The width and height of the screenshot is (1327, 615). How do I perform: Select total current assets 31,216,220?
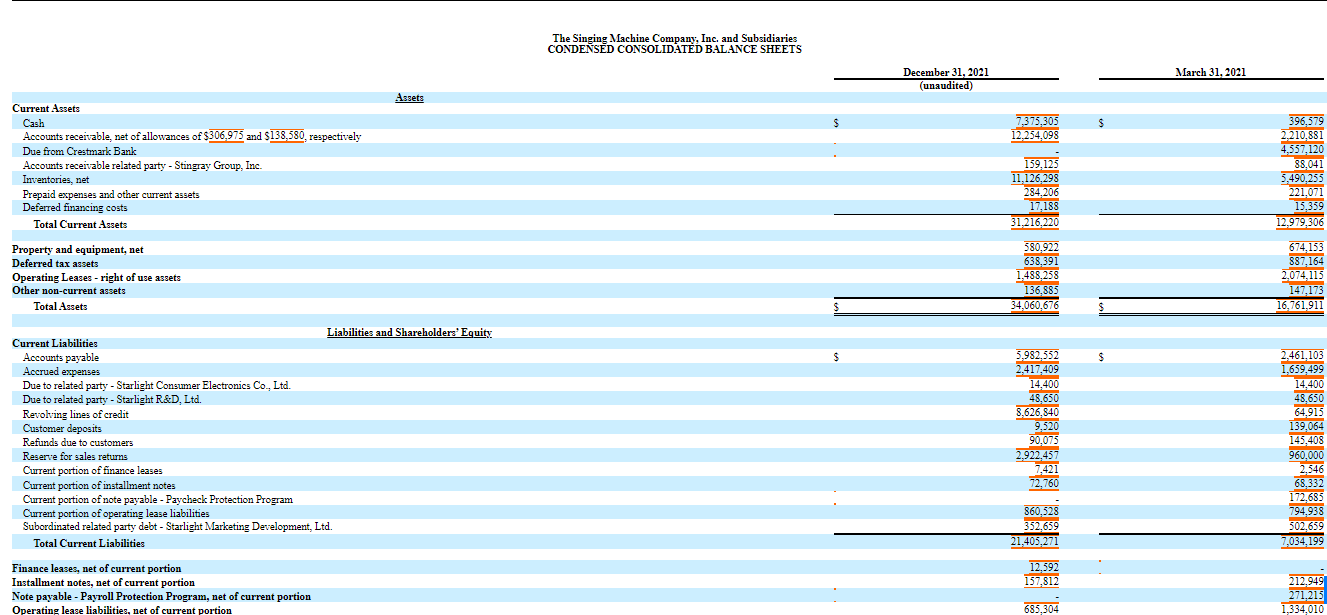(x=1035, y=222)
